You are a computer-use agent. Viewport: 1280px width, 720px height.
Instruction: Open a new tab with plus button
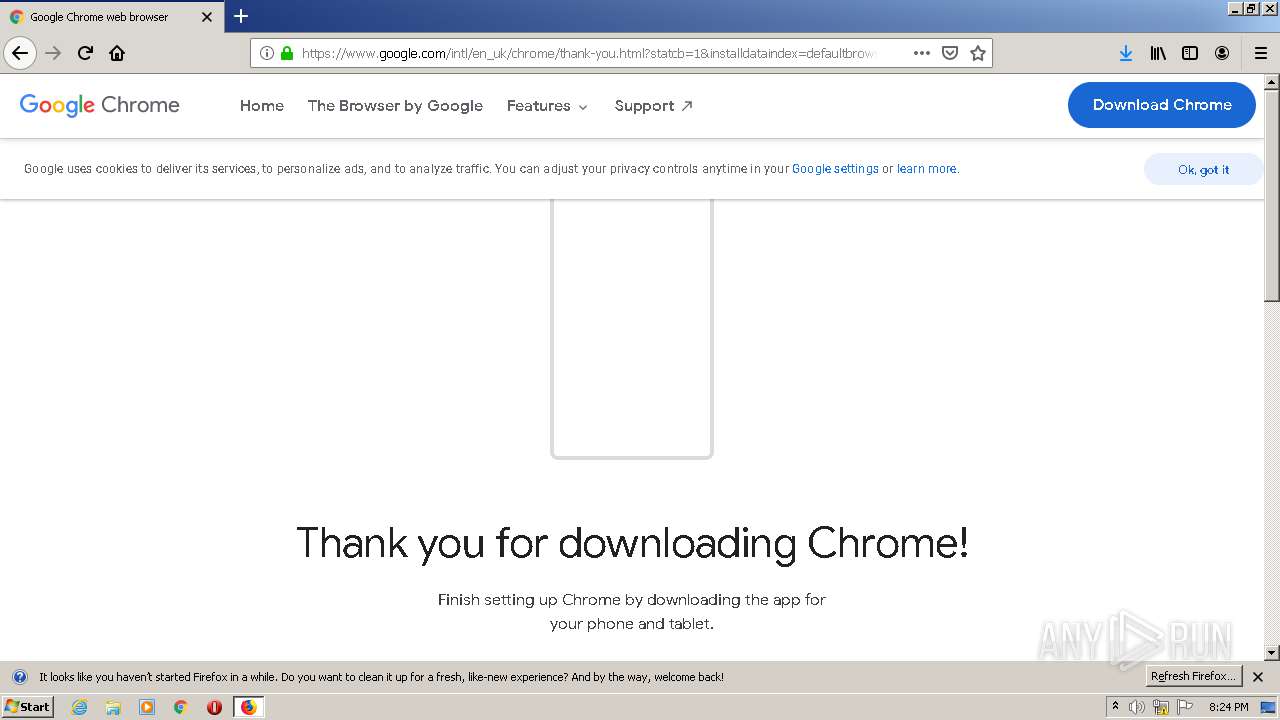click(x=241, y=16)
